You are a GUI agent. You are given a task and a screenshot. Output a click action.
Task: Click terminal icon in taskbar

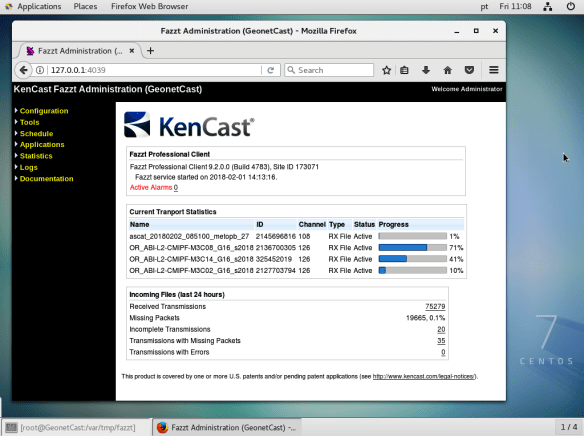[11, 427]
